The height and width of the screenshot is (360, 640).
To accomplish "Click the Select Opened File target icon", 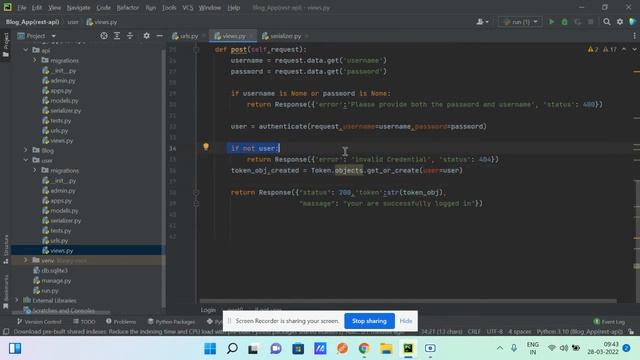I will tap(104, 36).
